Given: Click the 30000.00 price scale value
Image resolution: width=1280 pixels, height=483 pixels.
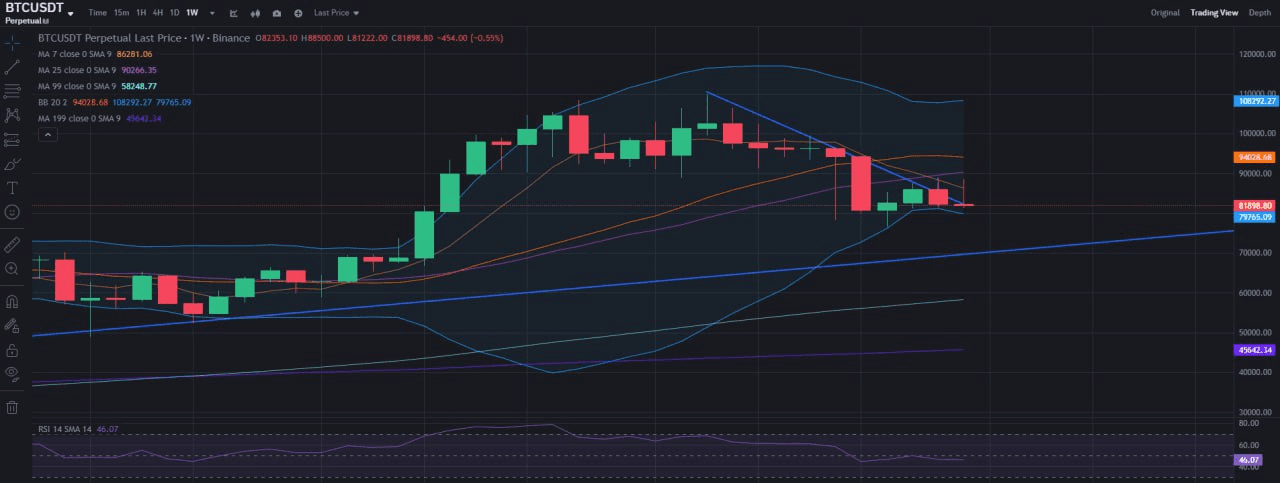Looking at the screenshot, I should point(1257,412).
